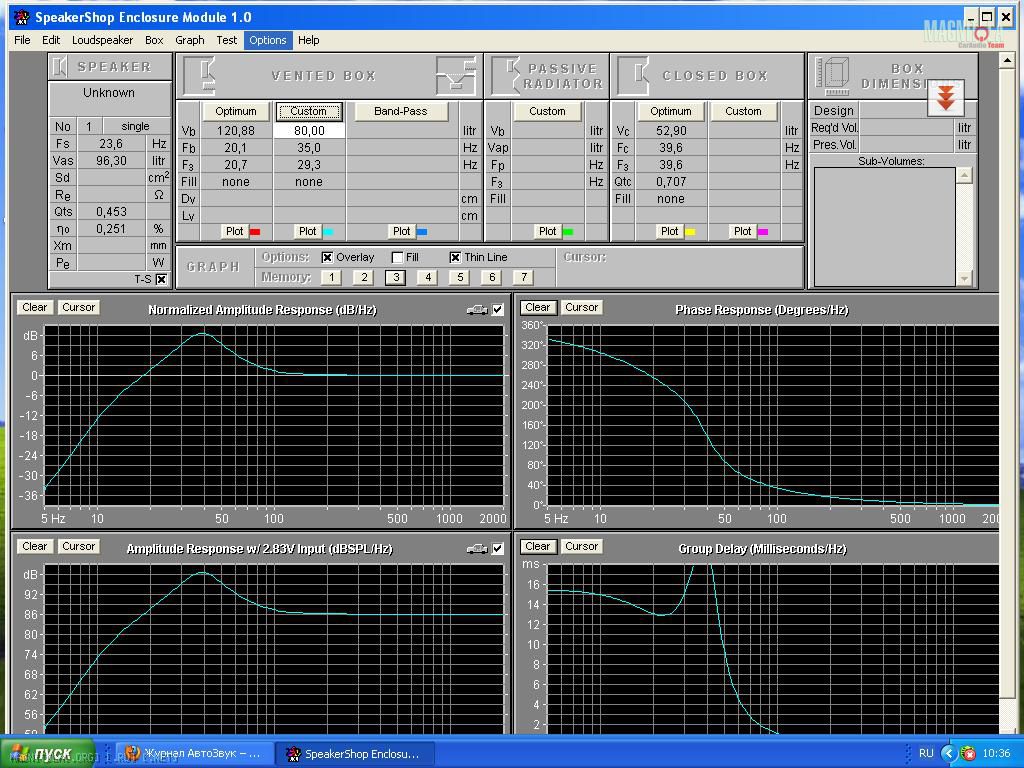
Task: Clear the Phase Response graph
Action: click(537, 308)
